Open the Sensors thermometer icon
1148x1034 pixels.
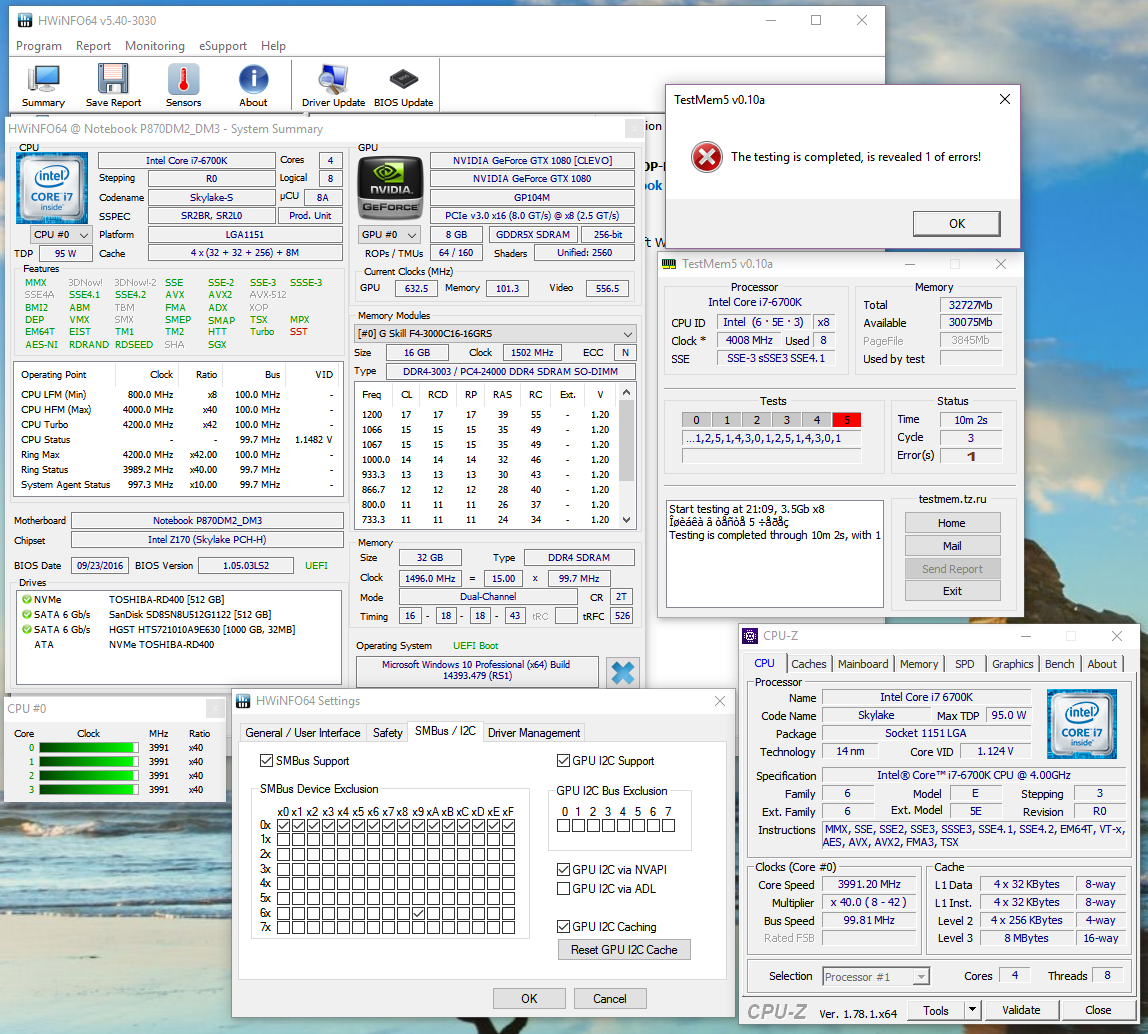tap(183, 86)
